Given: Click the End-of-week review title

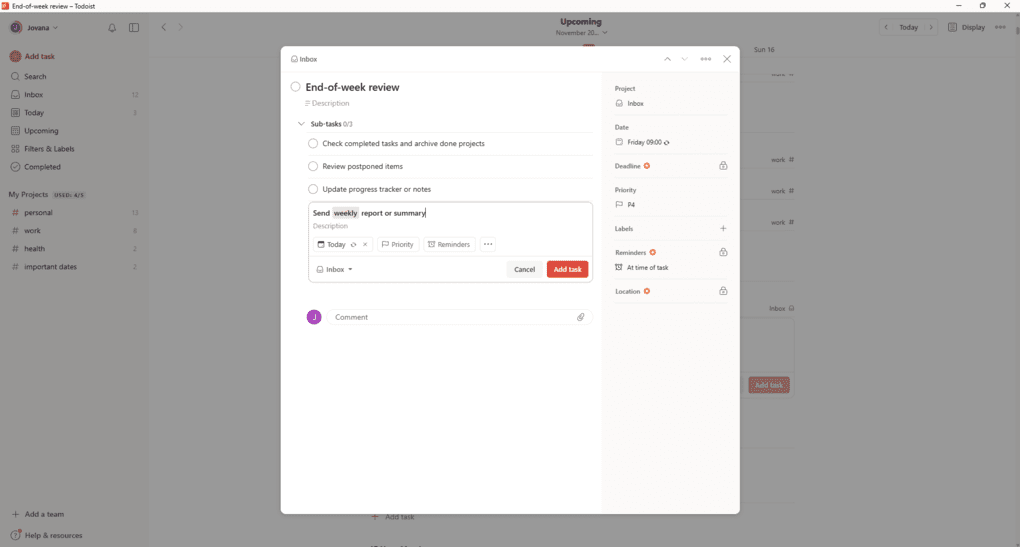Looking at the screenshot, I should tap(353, 87).
